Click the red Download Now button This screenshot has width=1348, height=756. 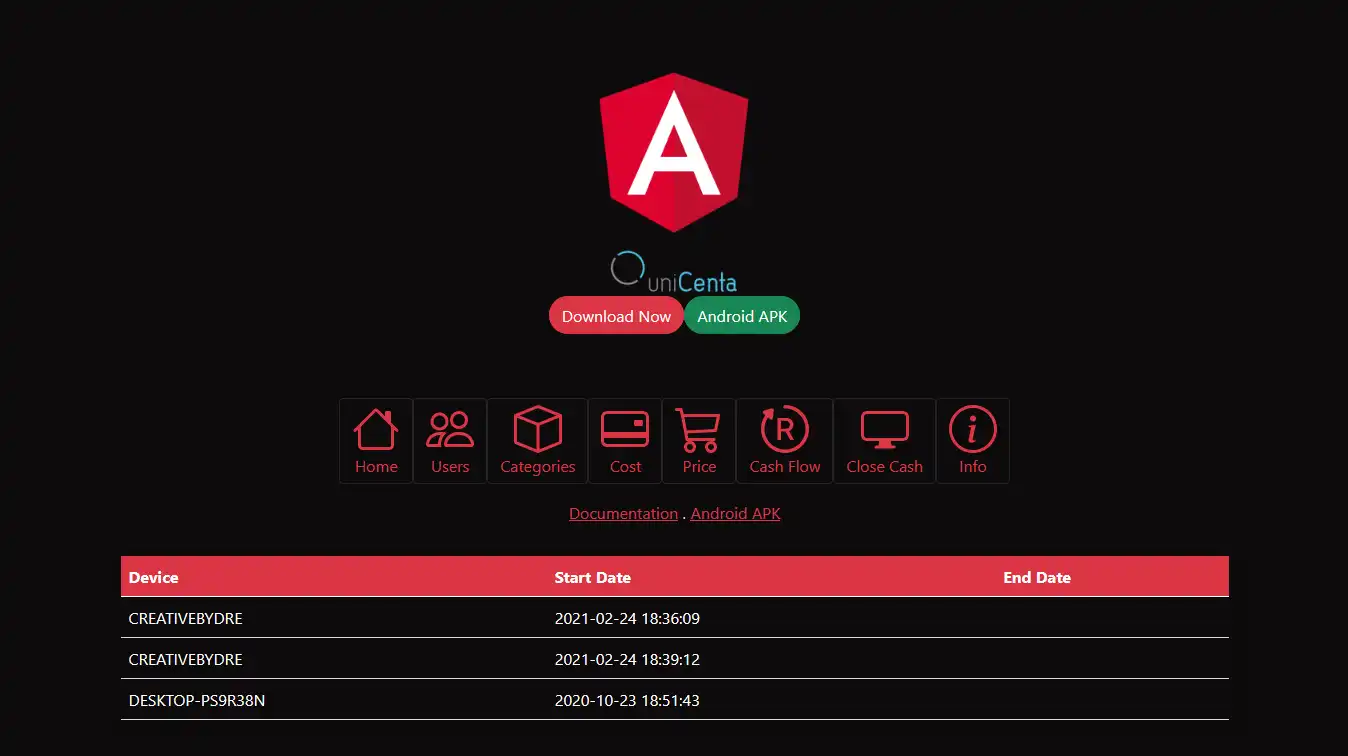[616, 316]
